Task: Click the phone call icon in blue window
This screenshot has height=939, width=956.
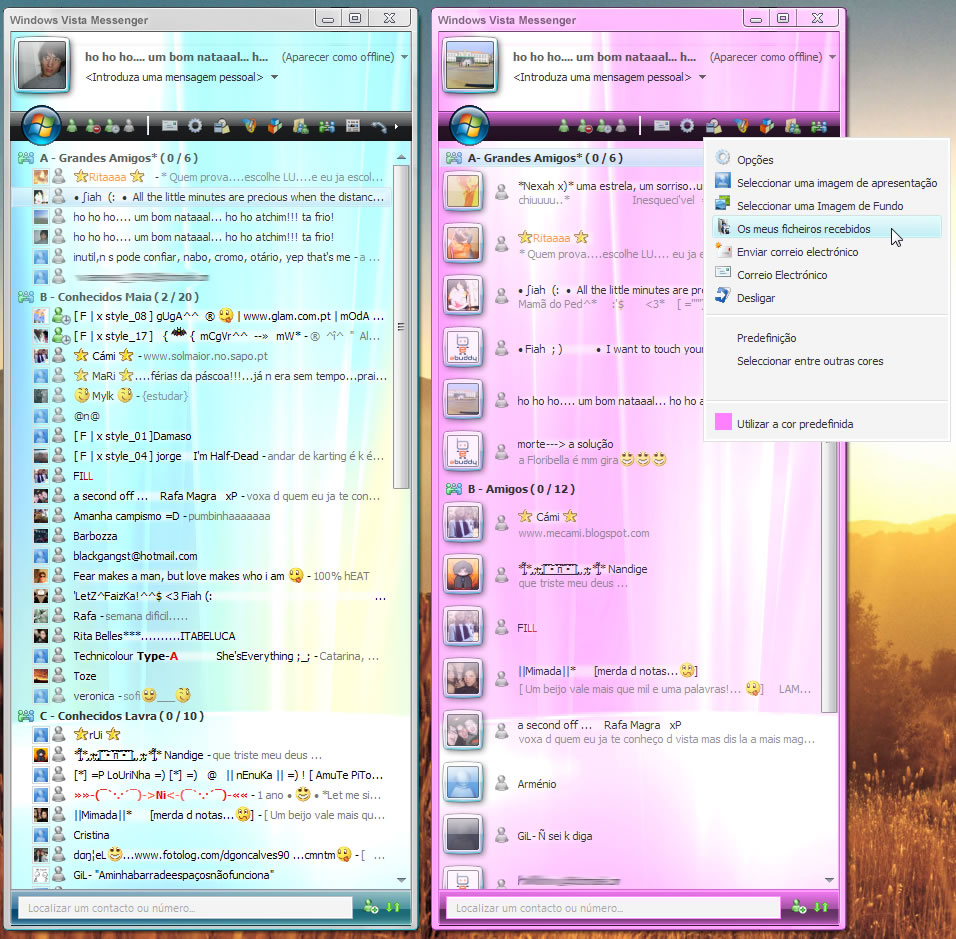Action: pyautogui.click(x=379, y=126)
